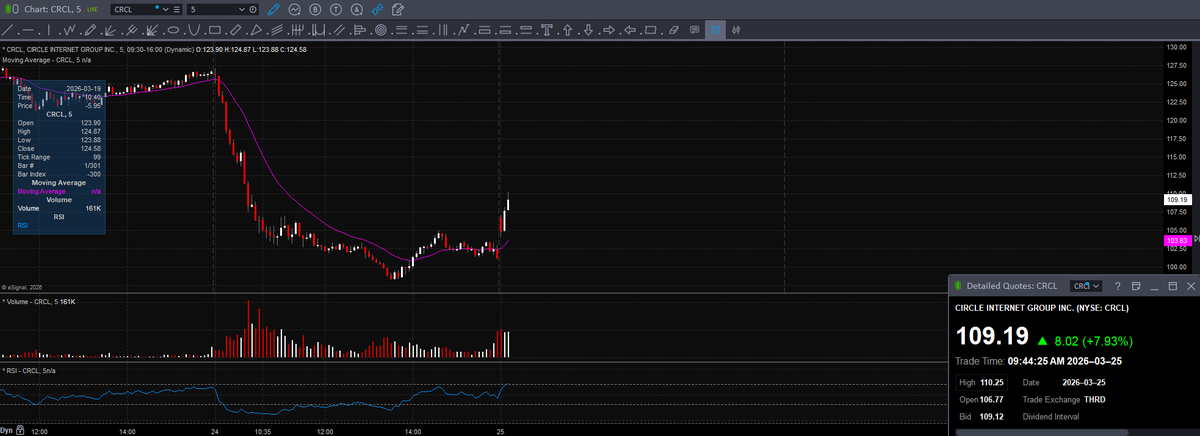Open CRCL dropdown in Detailed Quotes window
1200x436 pixels.
[x=1085, y=286]
